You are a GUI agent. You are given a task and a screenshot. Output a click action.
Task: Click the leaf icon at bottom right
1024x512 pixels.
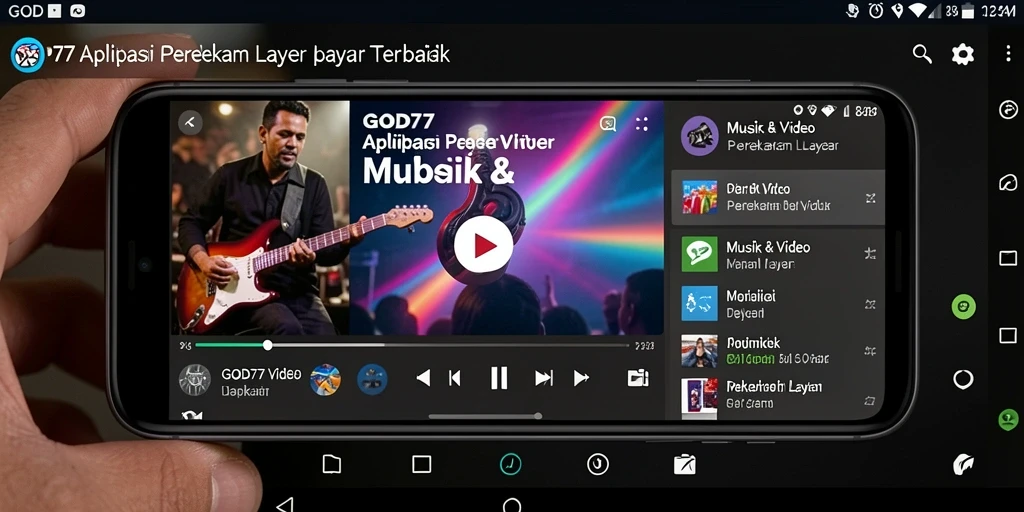tap(963, 464)
